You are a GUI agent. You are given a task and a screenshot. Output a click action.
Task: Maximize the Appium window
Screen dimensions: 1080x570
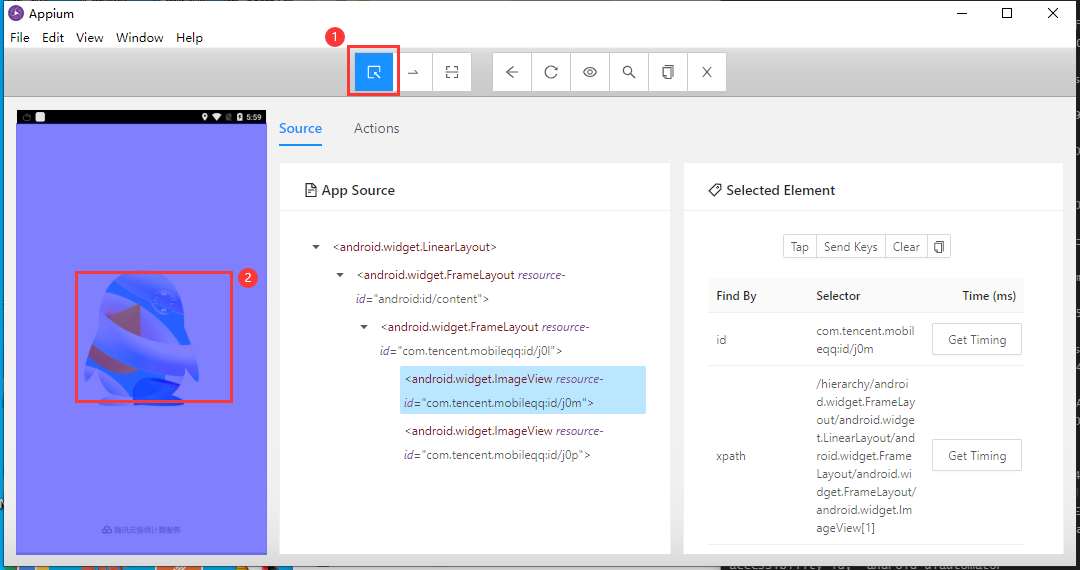coord(1007,13)
